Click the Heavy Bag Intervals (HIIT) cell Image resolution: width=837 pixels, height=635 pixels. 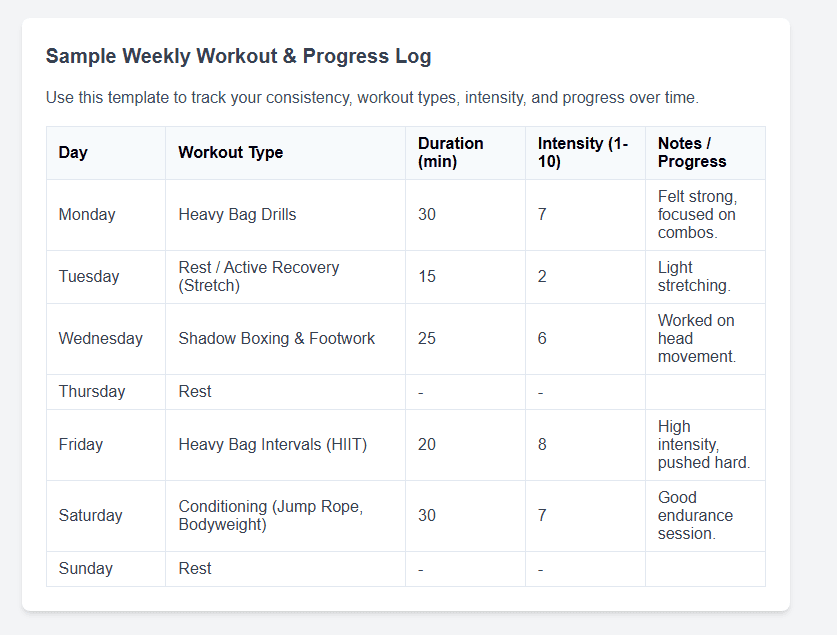click(285, 445)
